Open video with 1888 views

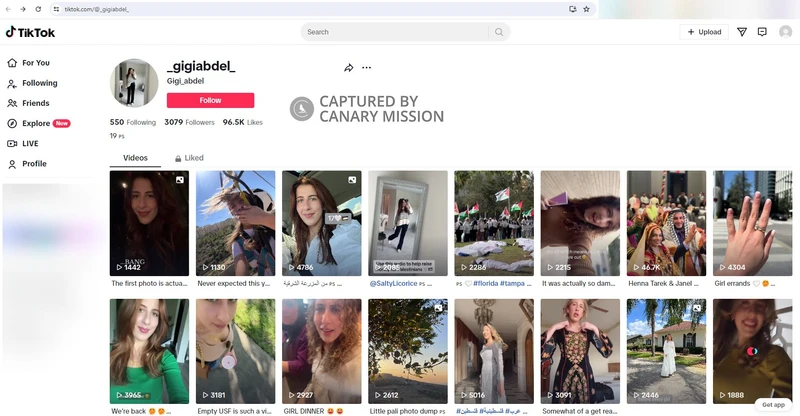pos(753,351)
